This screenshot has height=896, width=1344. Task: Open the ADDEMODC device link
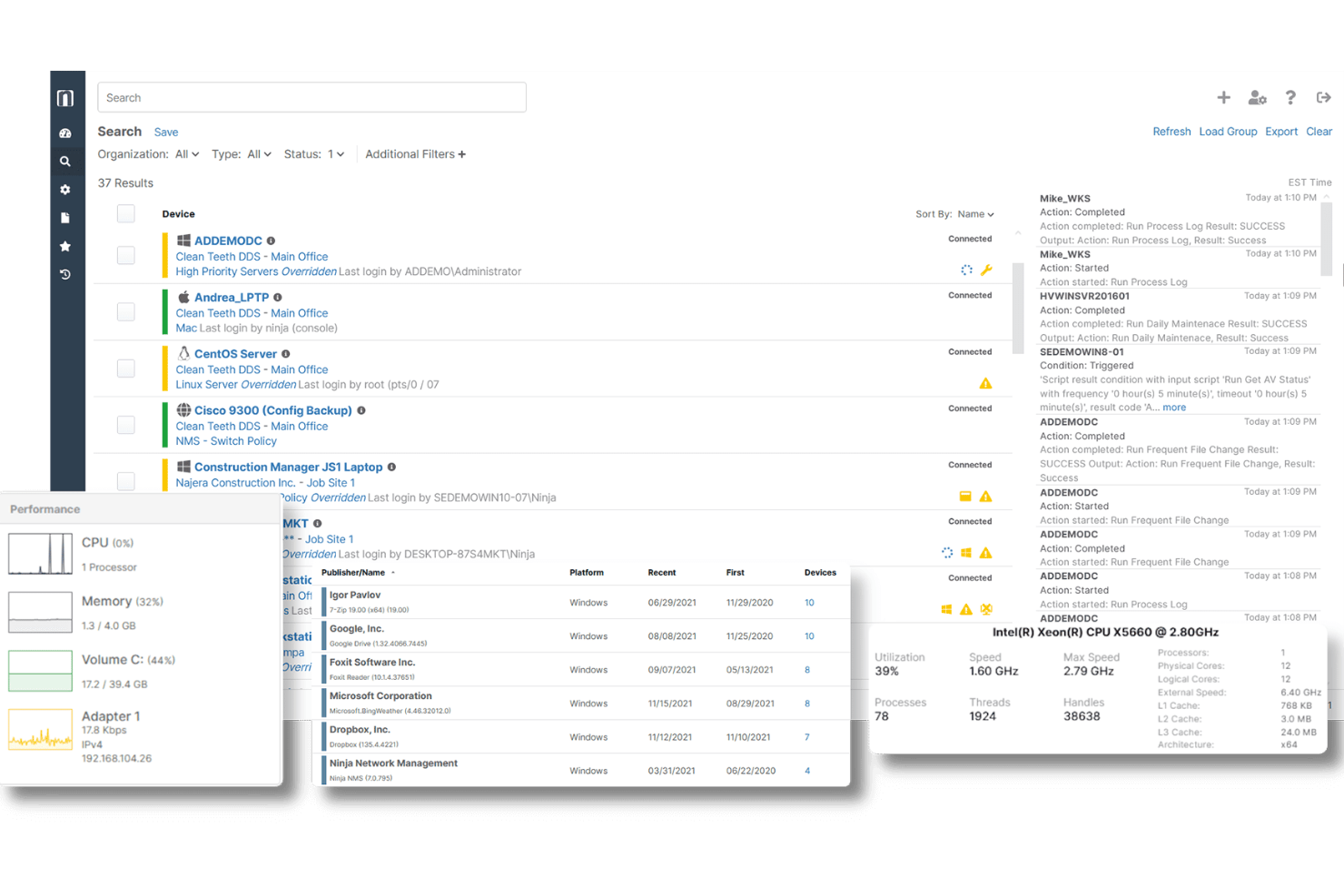coord(228,241)
